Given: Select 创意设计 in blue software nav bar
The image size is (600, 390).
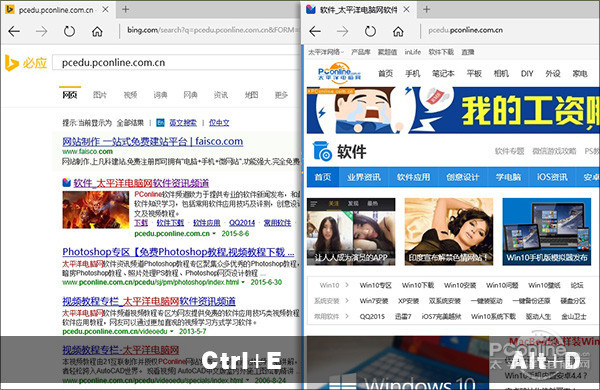Looking at the screenshot, I should [x=463, y=177].
